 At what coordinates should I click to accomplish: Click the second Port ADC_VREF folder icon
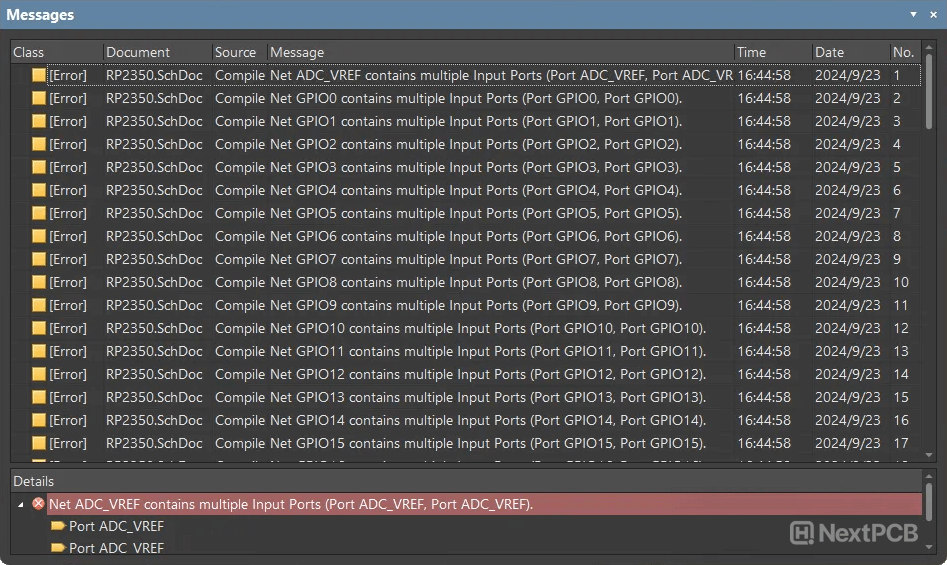pos(58,548)
